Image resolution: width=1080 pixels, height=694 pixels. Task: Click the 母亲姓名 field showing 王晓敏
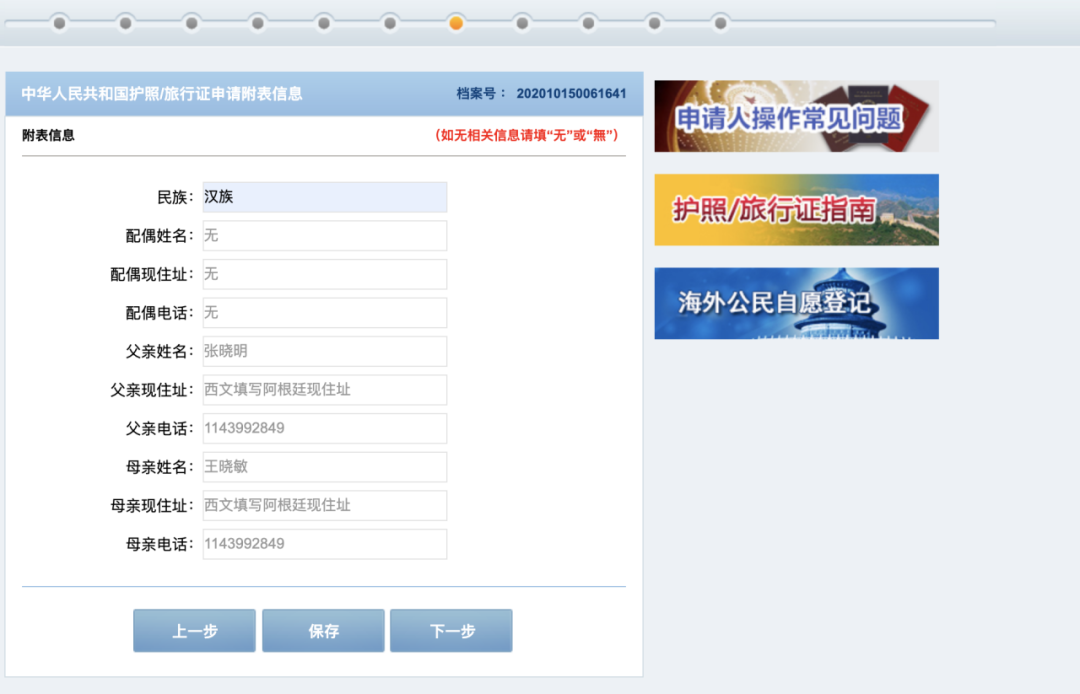pyautogui.click(x=322, y=466)
